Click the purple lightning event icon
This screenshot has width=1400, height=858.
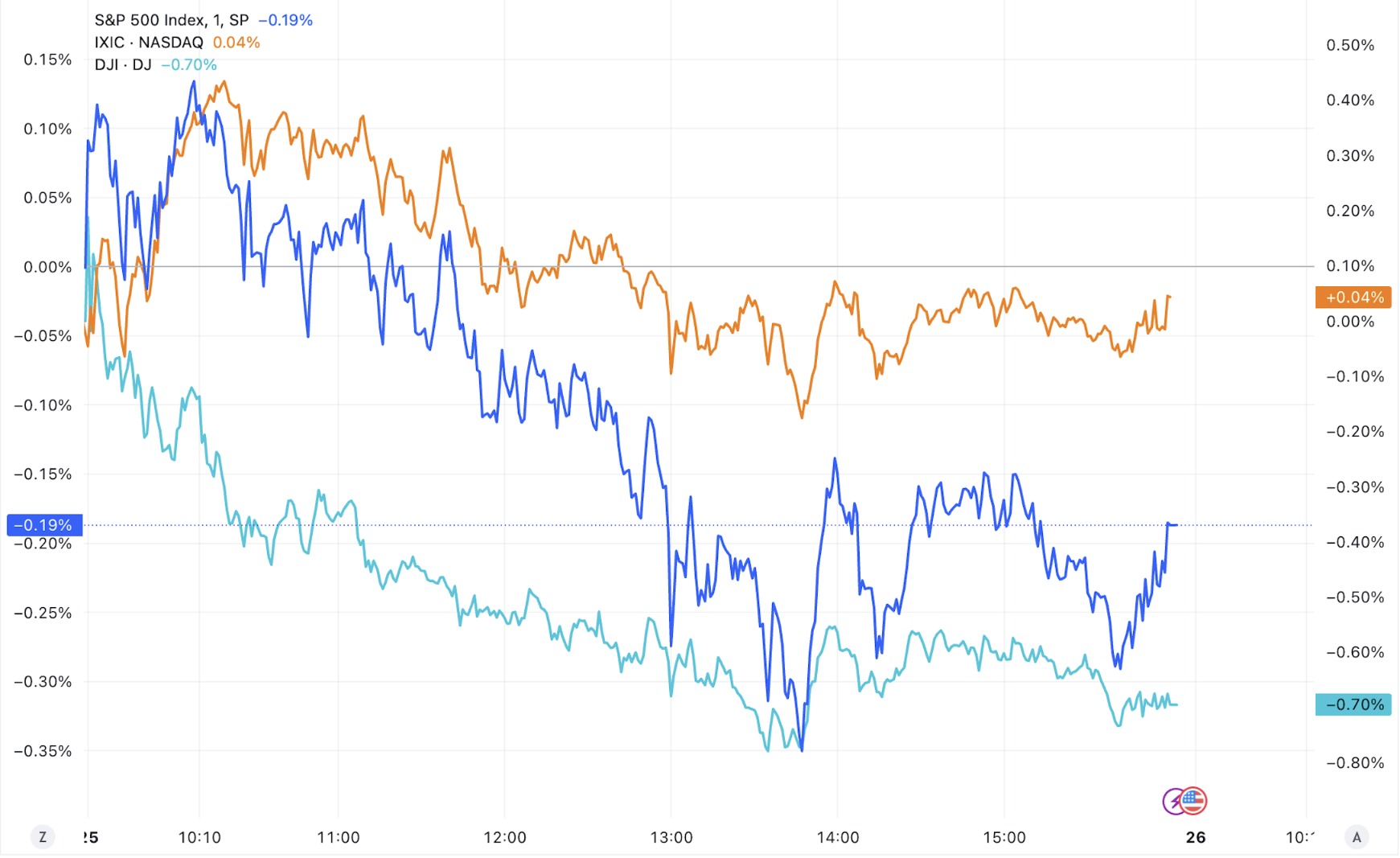1175,802
